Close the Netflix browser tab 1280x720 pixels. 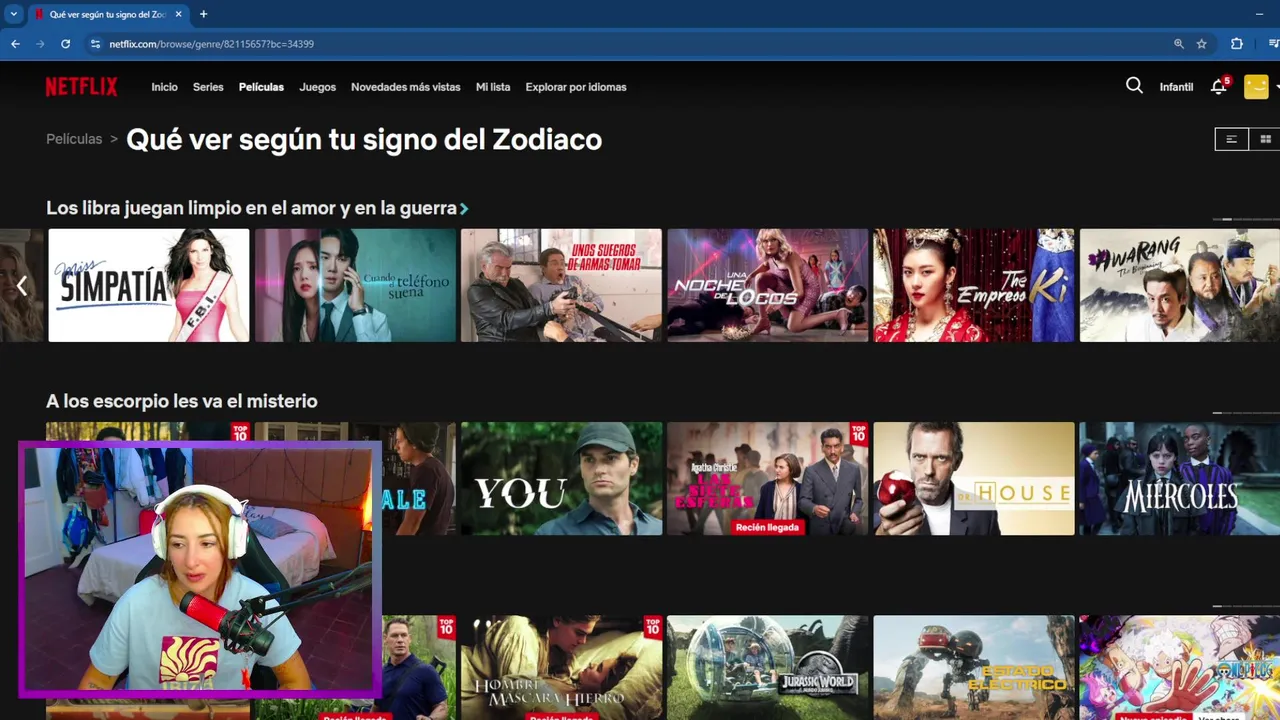(x=178, y=14)
